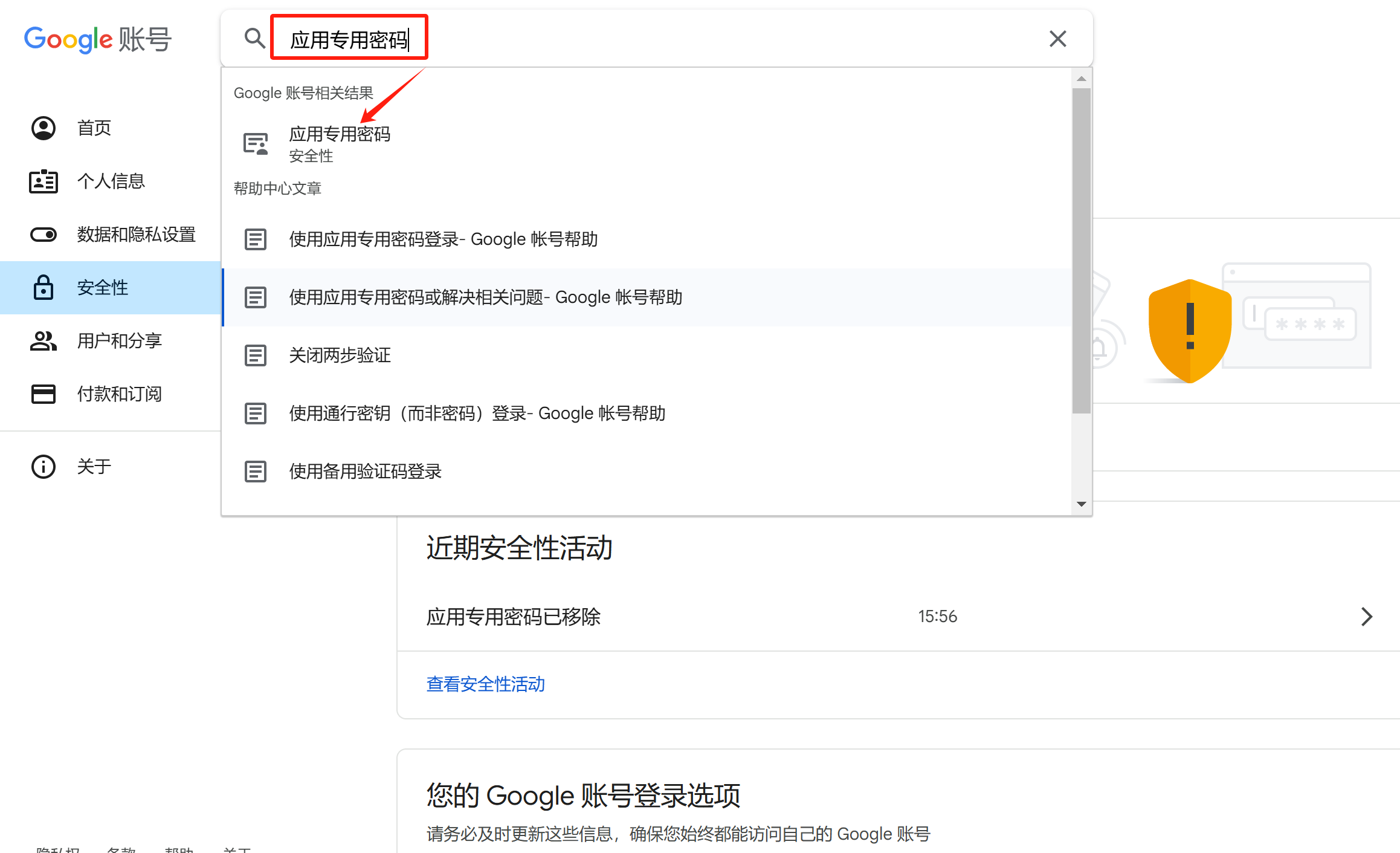
Task: Click the 查看安全性活动 link
Action: [486, 684]
